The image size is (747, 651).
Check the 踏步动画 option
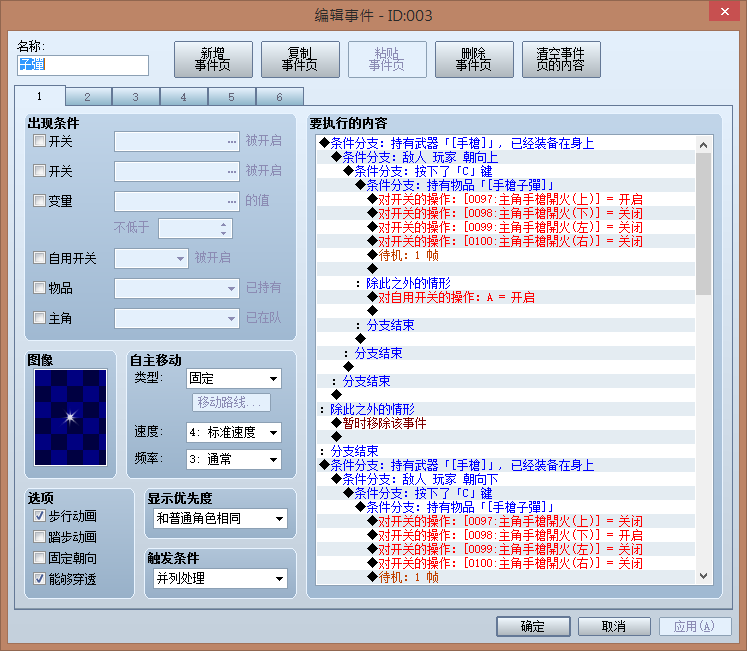[x=39, y=537]
